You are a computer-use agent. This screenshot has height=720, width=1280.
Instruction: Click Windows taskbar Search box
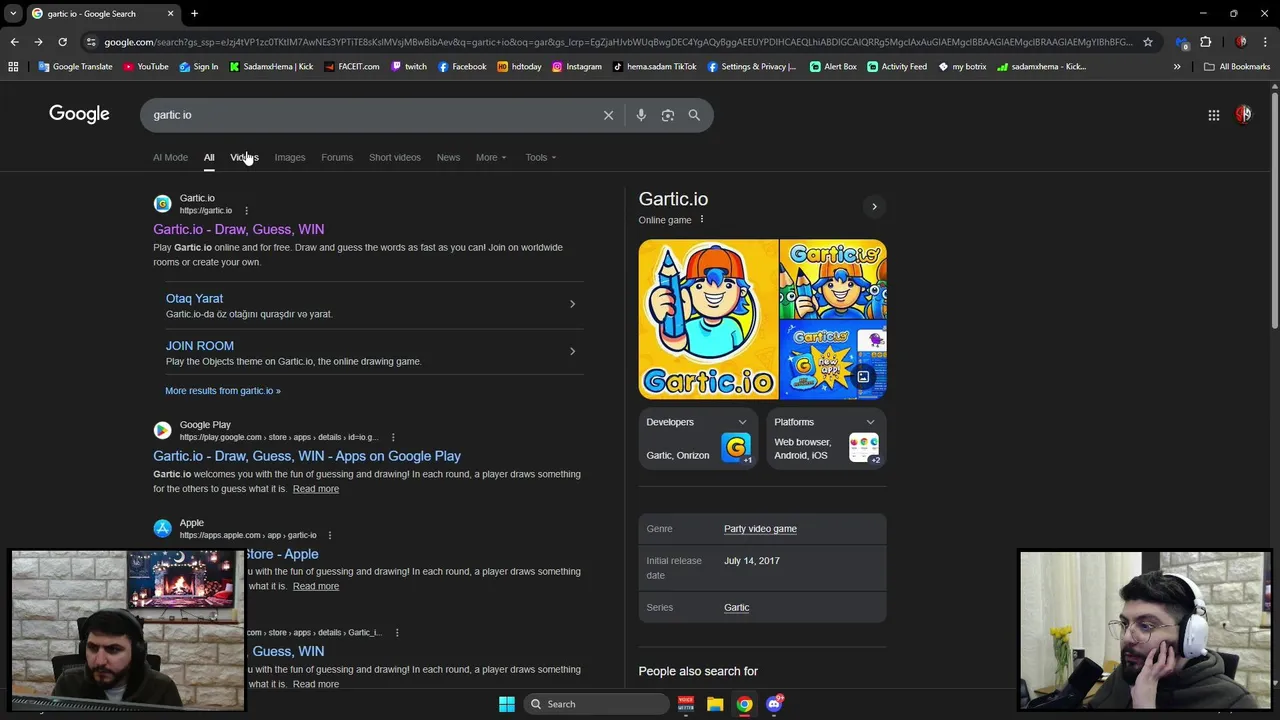(x=596, y=704)
